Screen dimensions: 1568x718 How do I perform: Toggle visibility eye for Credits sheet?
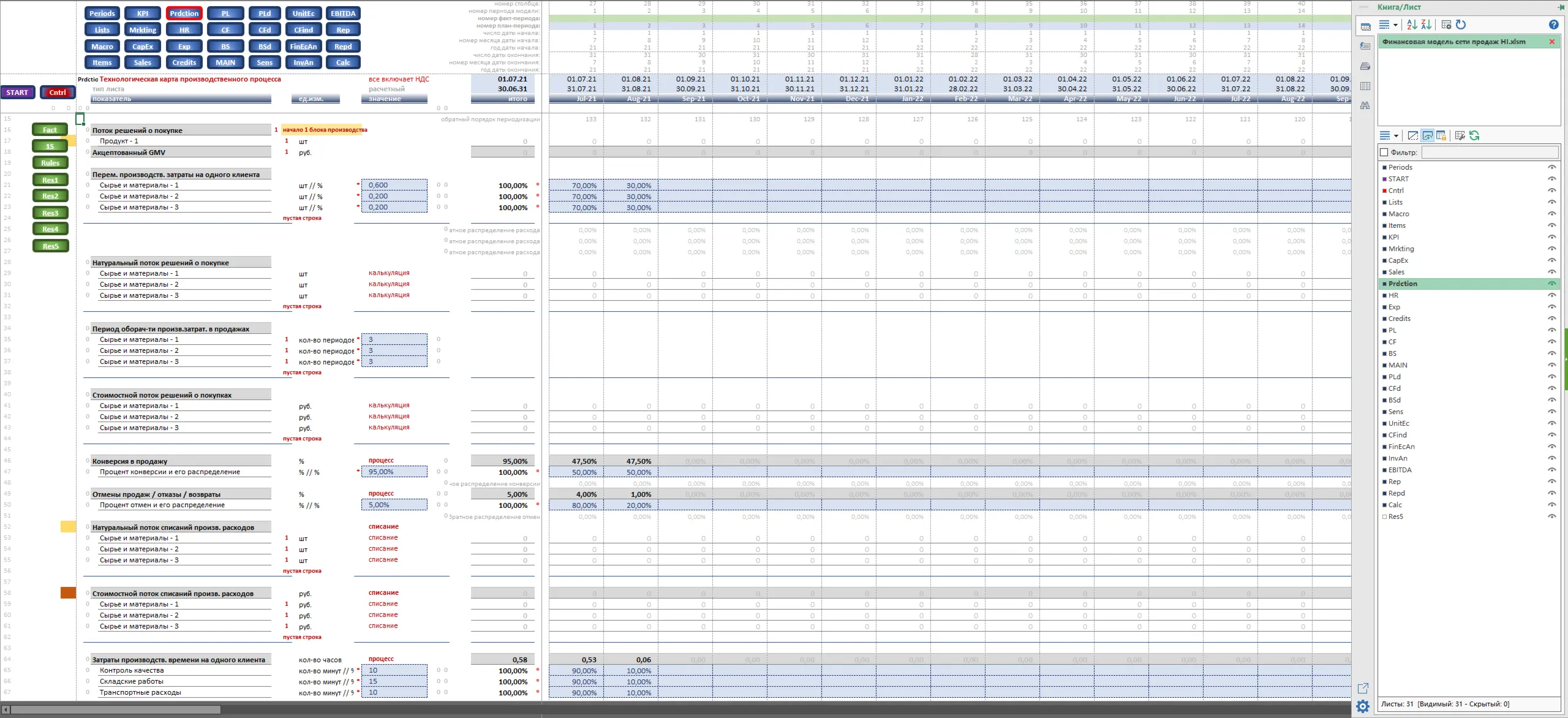[x=1551, y=319]
